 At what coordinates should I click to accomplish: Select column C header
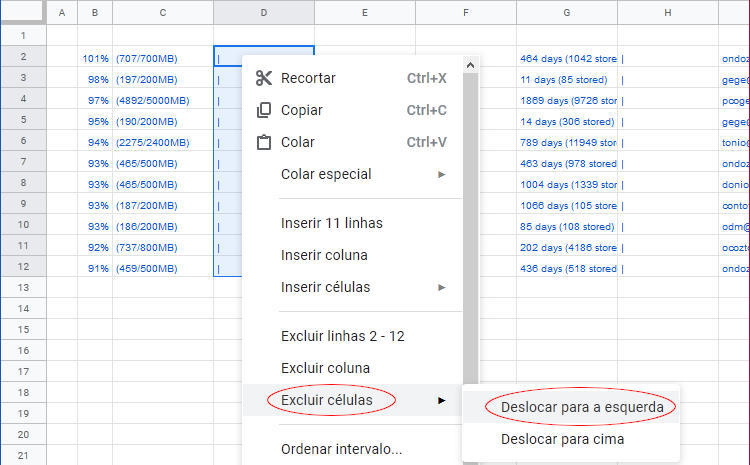pyautogui.click(x=163, y=12)
